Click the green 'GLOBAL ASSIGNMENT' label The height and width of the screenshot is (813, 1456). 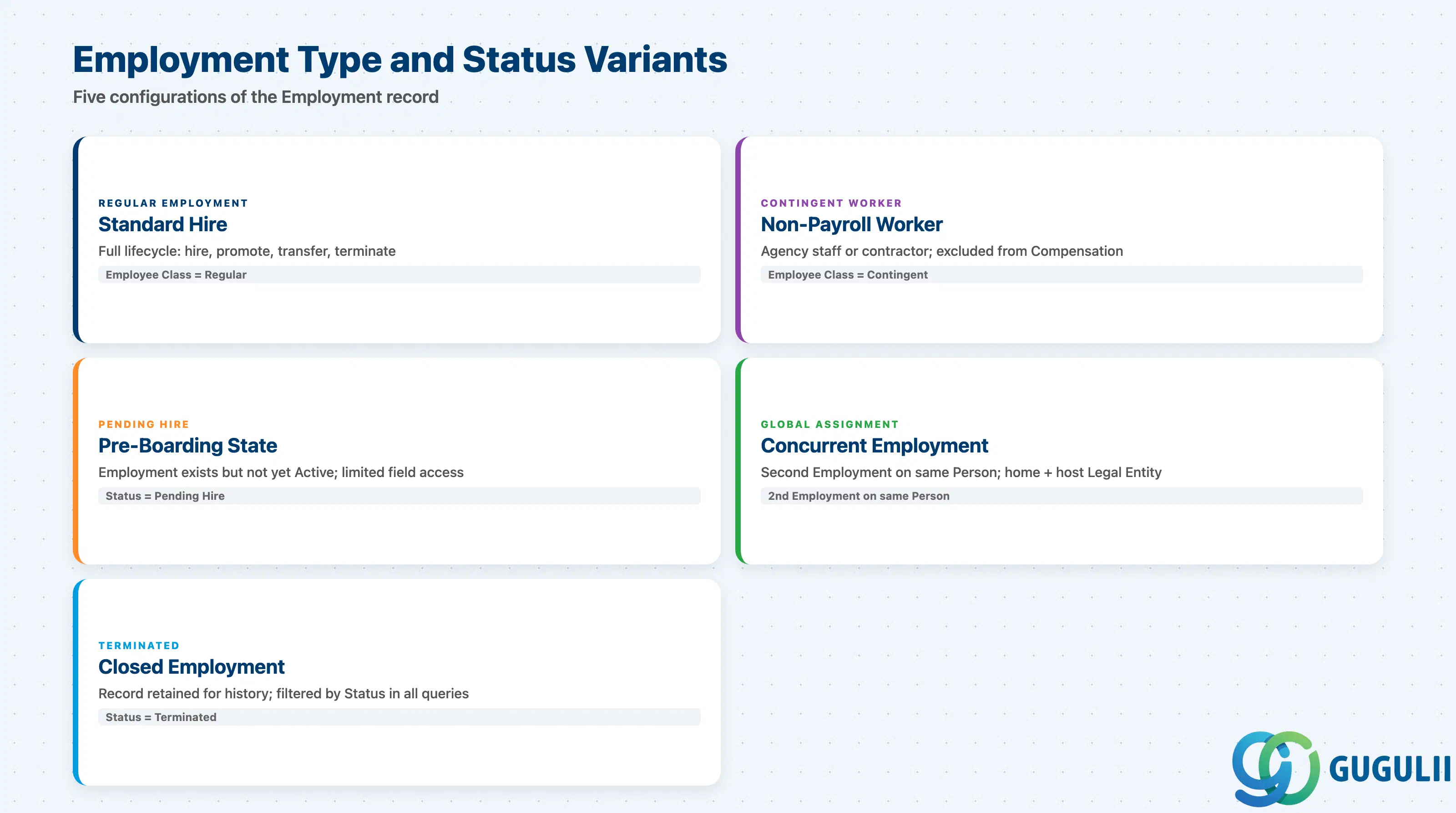pos(829,424)
